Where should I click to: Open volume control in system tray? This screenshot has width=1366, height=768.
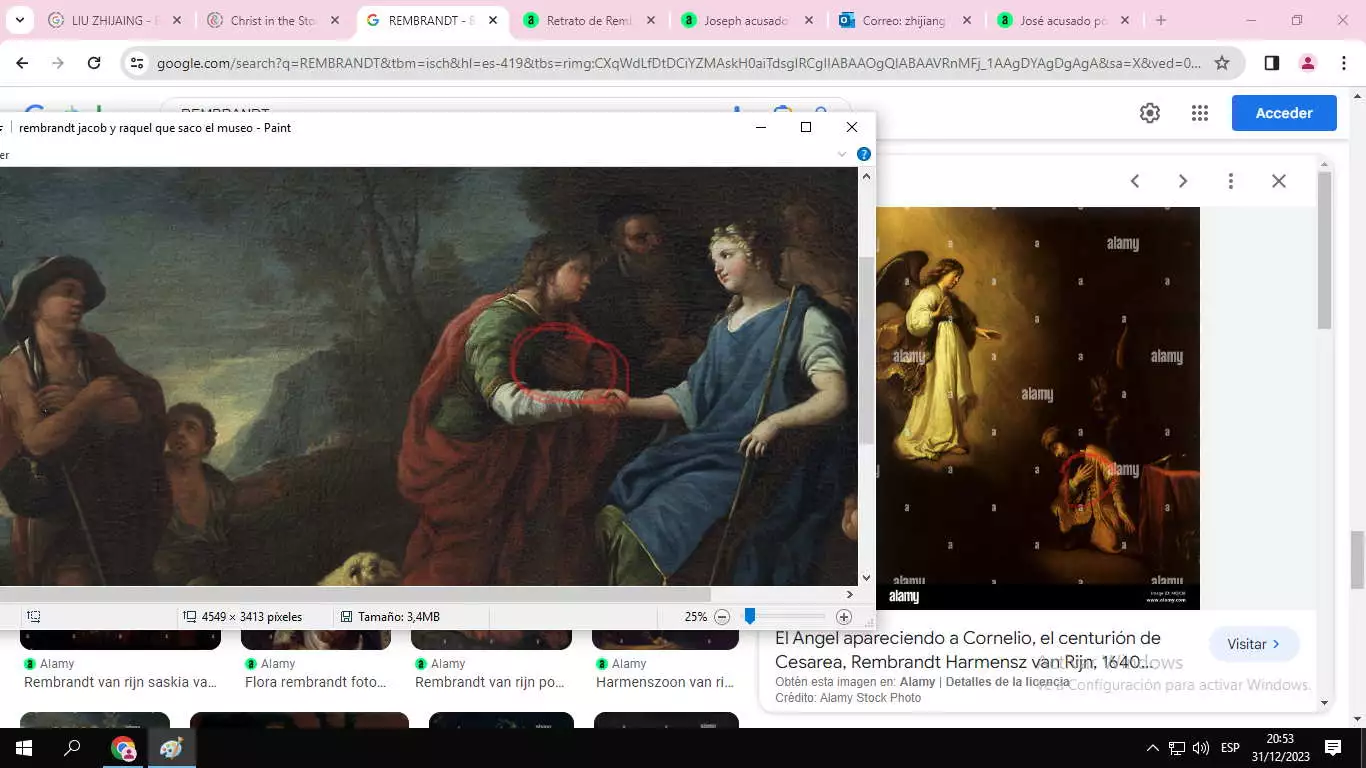tap(1201, 748)
